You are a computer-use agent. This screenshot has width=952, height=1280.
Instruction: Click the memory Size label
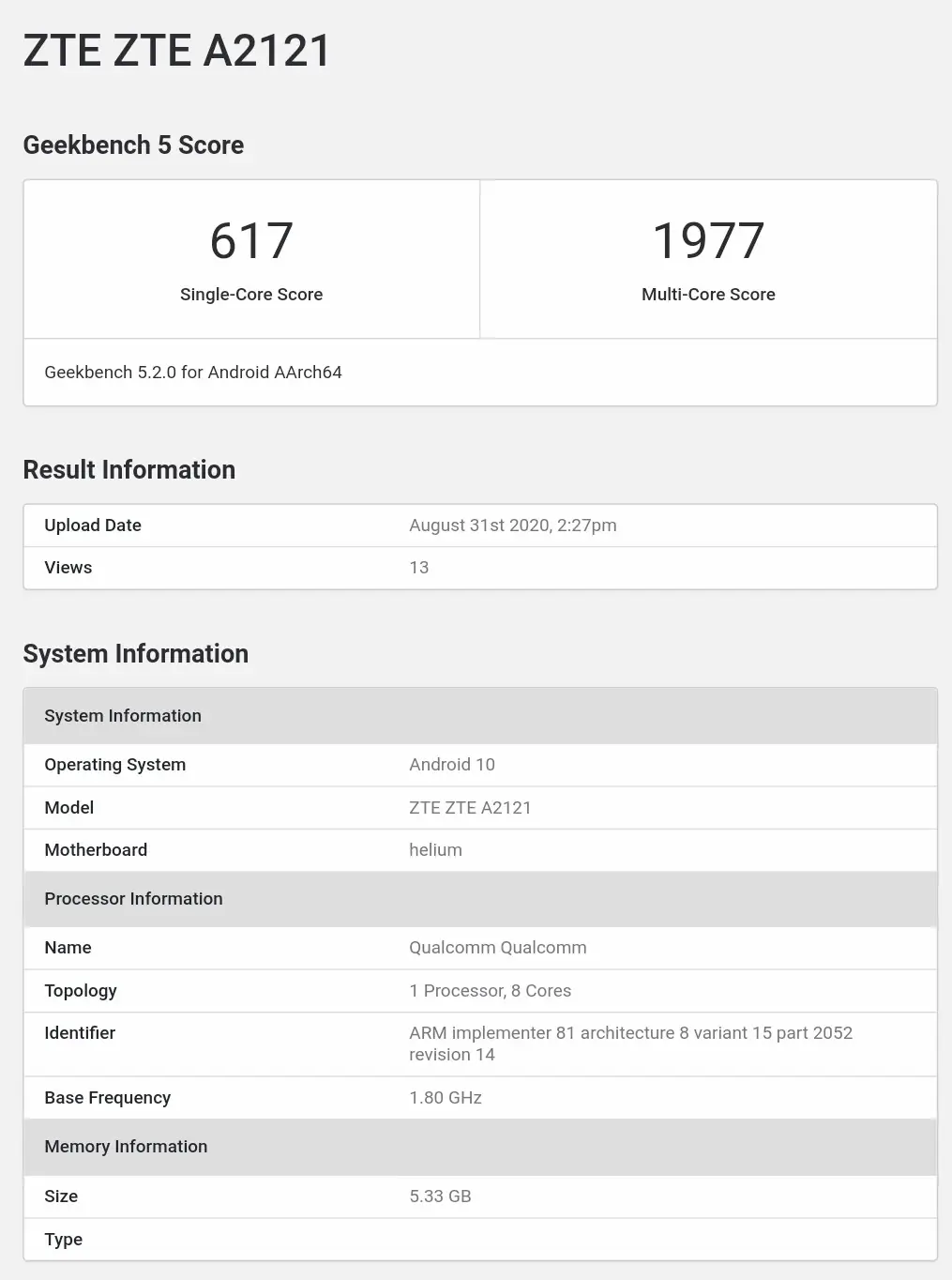(61, 1196)
